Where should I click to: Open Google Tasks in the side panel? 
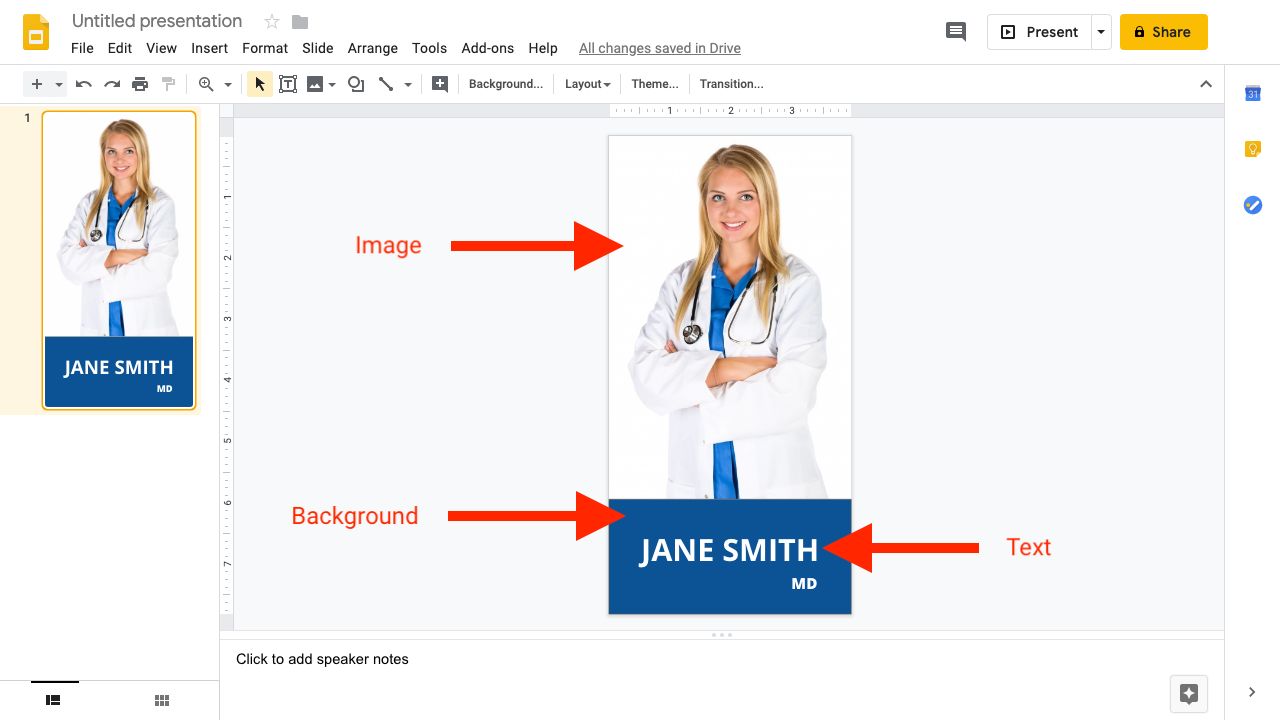(1252, 205)
